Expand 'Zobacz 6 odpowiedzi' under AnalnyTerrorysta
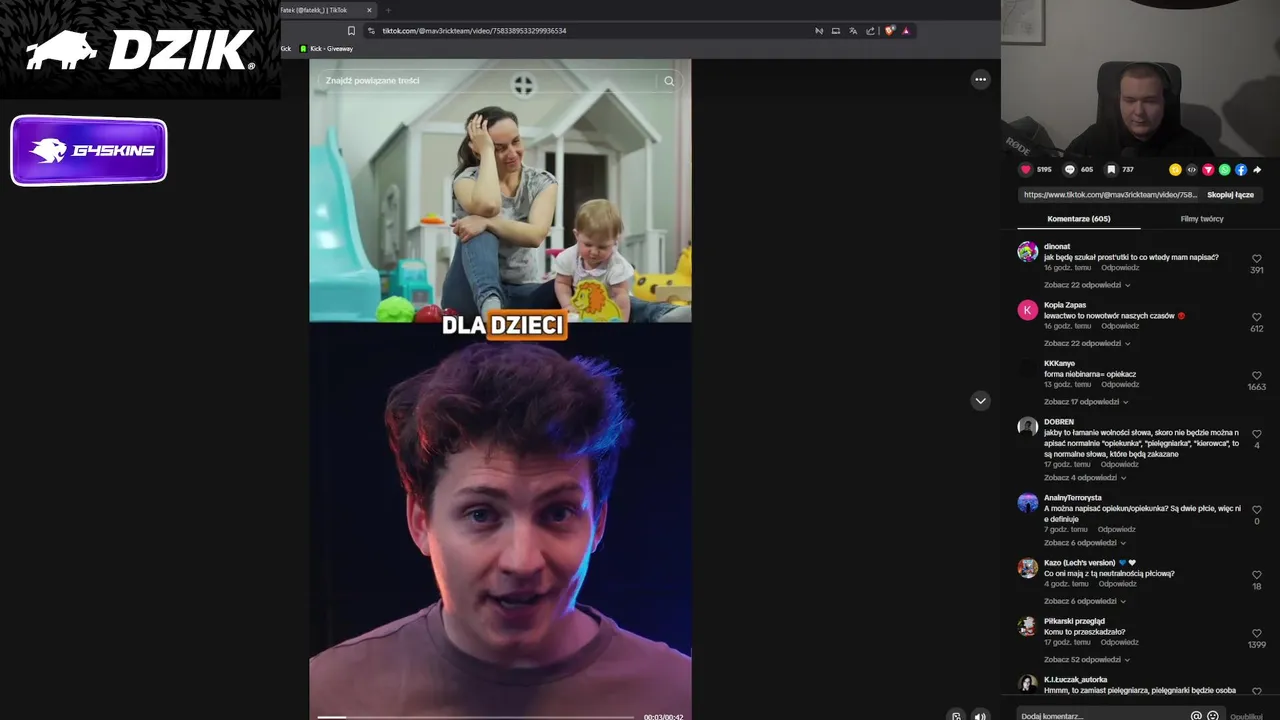Viewport: 1280px width, 720px height. [x=1086, y=543]
